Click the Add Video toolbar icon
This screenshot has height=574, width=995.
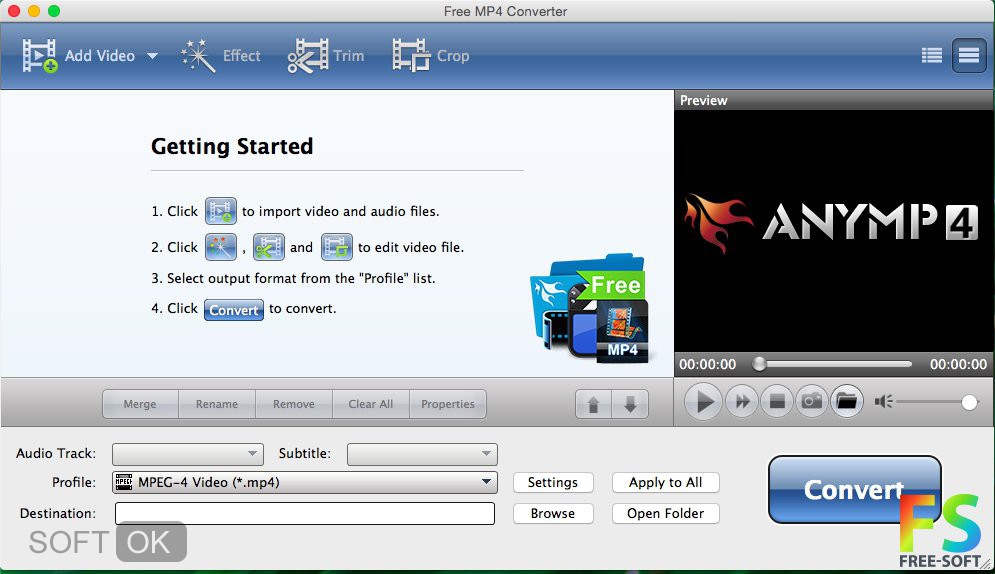coord(40,56)
